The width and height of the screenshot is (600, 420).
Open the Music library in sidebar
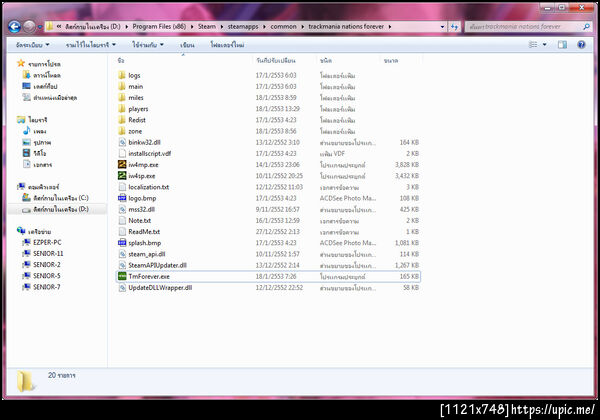coord(35,131)
